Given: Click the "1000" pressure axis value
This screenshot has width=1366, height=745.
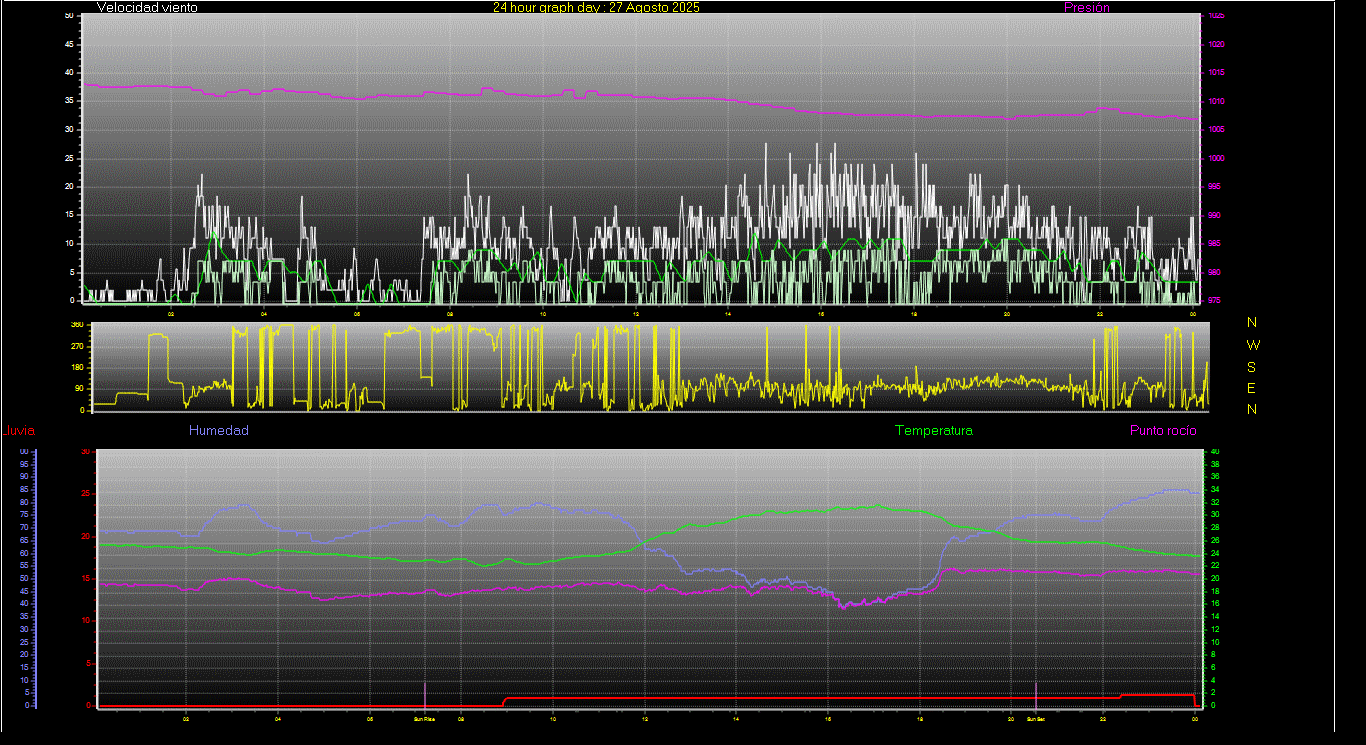Looking at the screenshot, I should click(x=1215, y=158).
